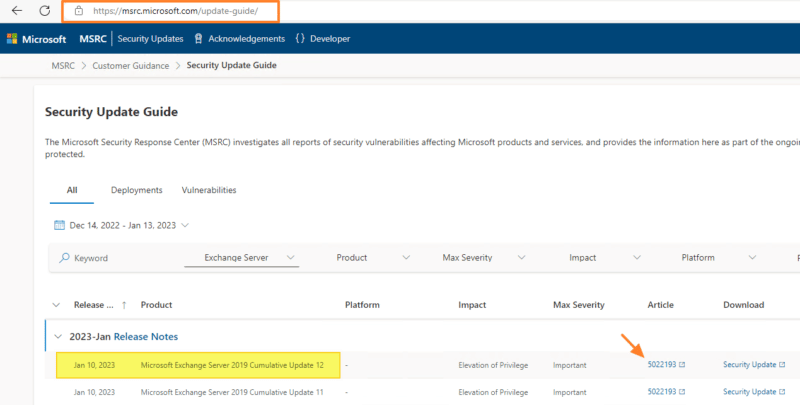Click the browser back arrow
Viewport: 800px width, 405px height.
click(x=17, y=10)
